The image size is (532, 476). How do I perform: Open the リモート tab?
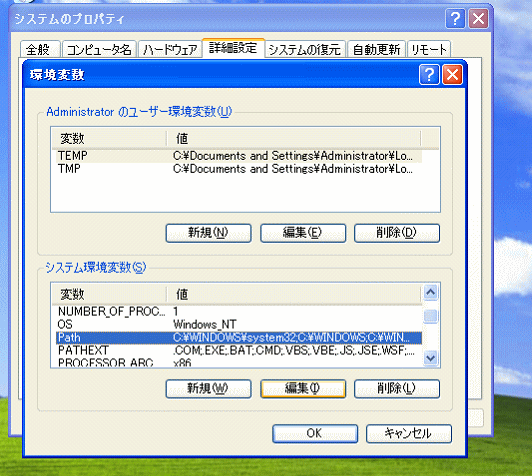point(429,50)
